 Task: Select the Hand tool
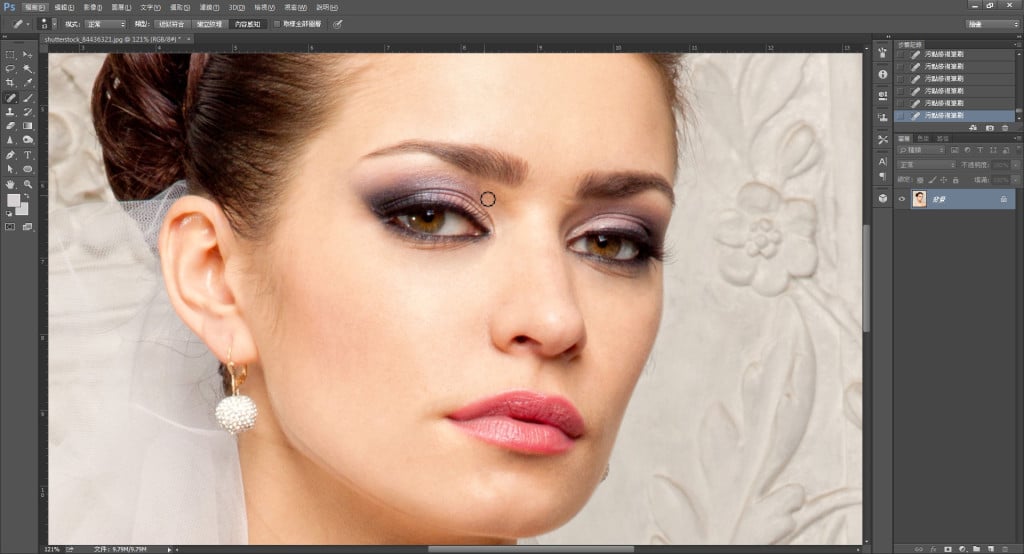coord(10,184)
